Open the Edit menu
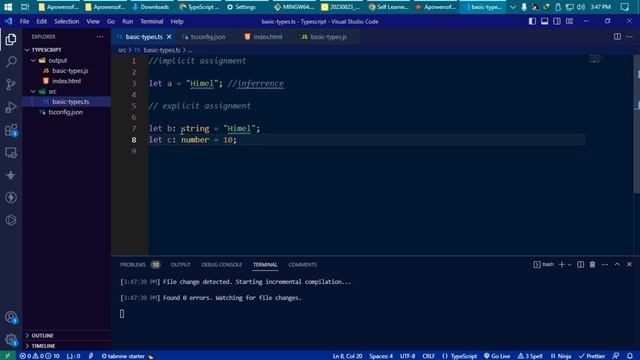 point(42,21)
